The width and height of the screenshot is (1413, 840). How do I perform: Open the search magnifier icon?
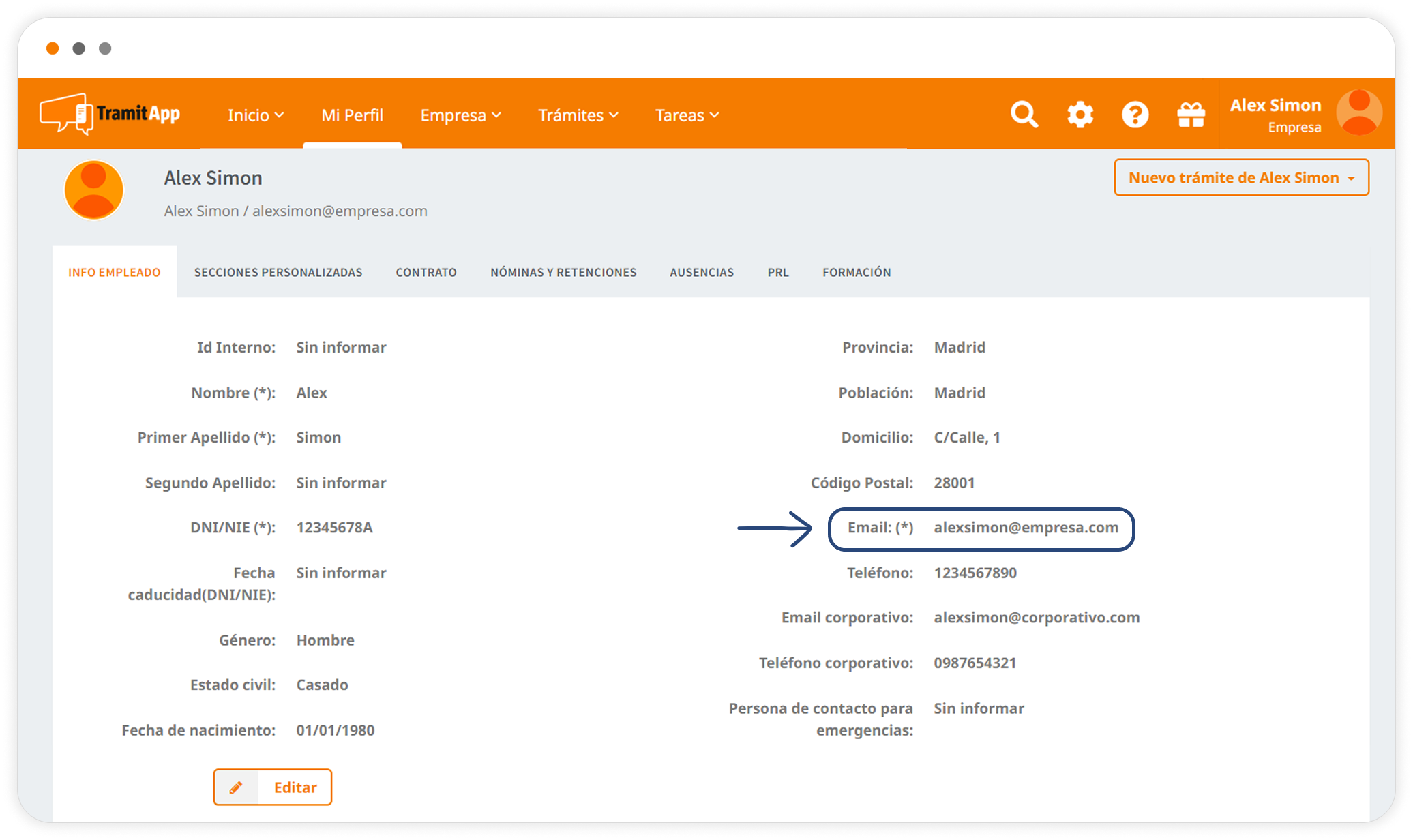(x=1024, y=115)
